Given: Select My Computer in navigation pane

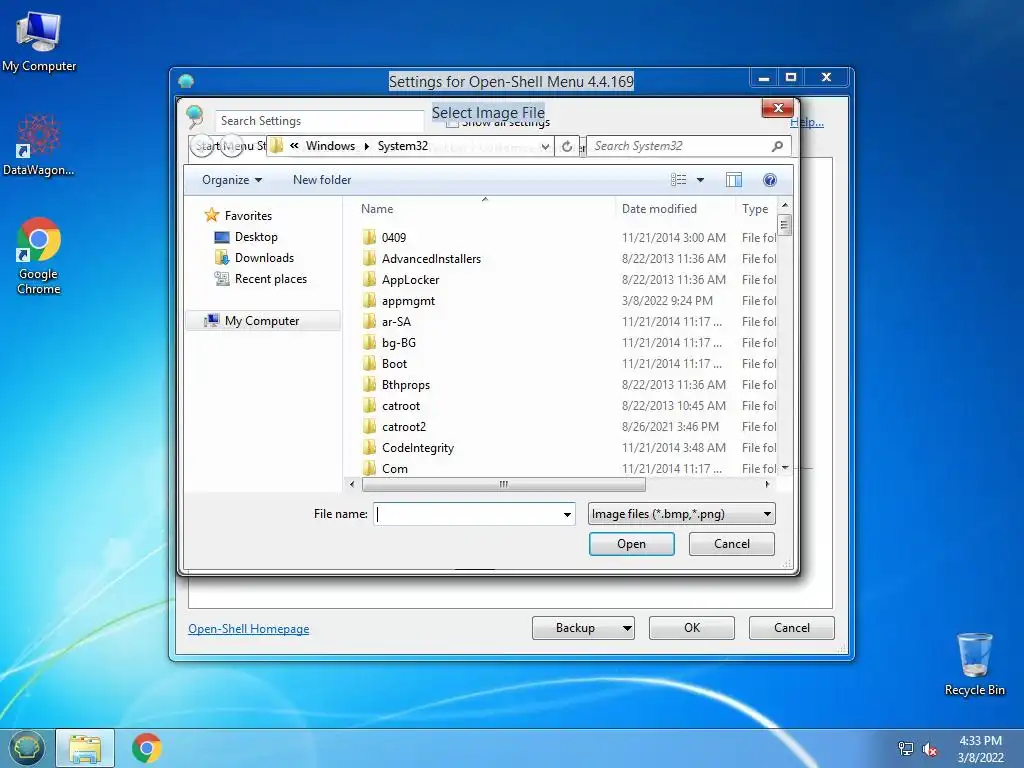Looking at the screenshot, I should pyautogui.click(x=262, y=321).
